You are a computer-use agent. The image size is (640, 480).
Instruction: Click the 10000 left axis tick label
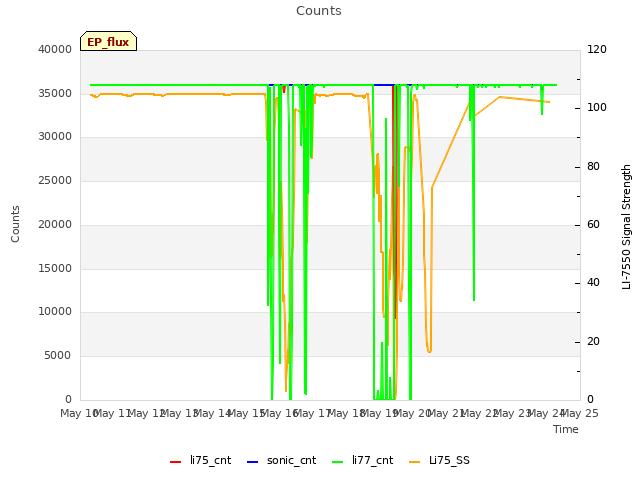click(x=55, y=312)
